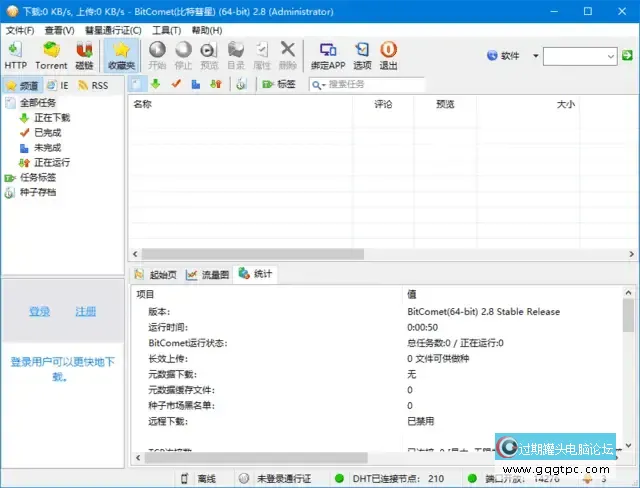
Task: Select the all-tasks filter icon in task bar
Action: 136,84
